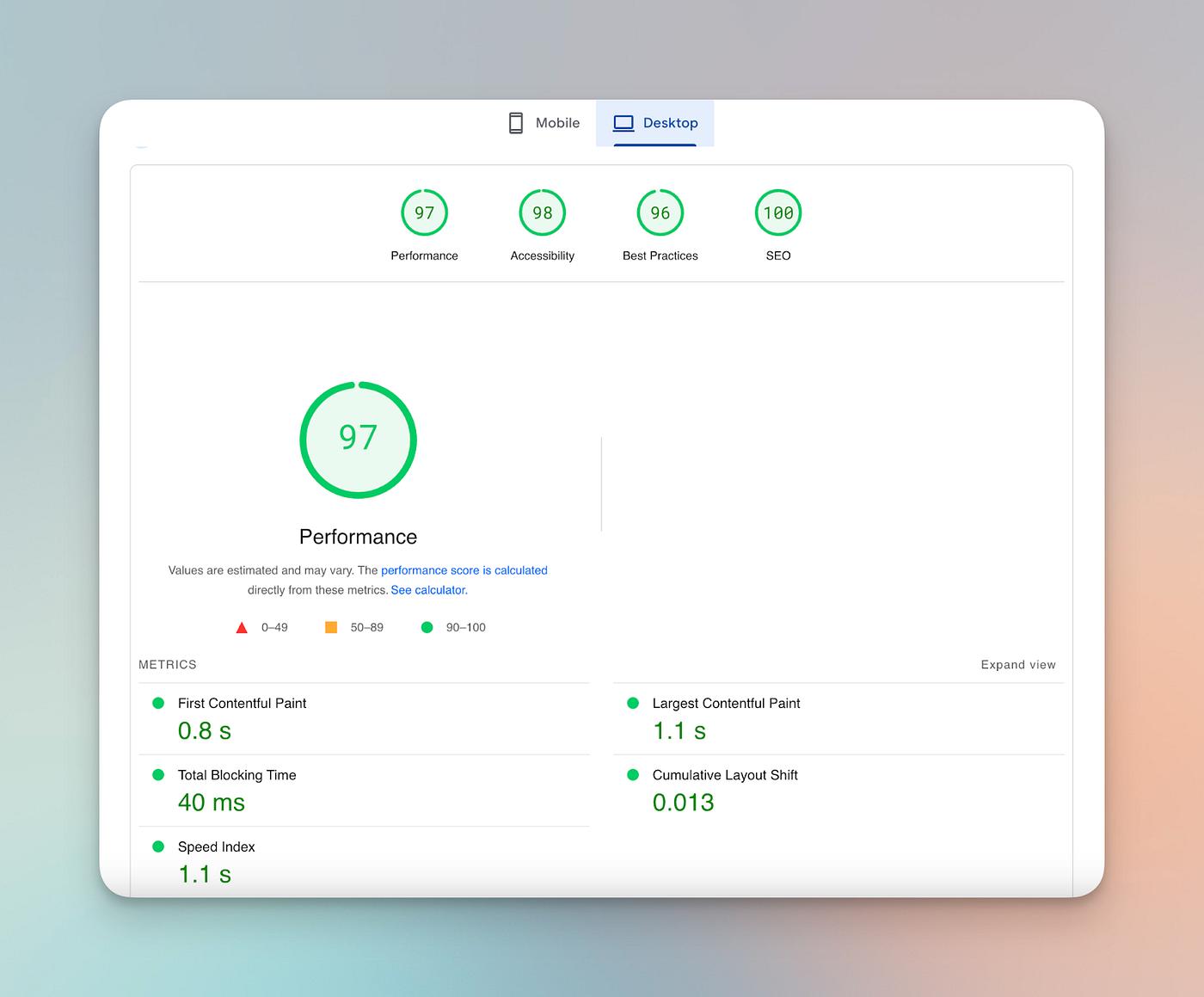Click the First Contentful Paint metric label
The width and height of the screenshot is (1204, 997).
[242, 703]
